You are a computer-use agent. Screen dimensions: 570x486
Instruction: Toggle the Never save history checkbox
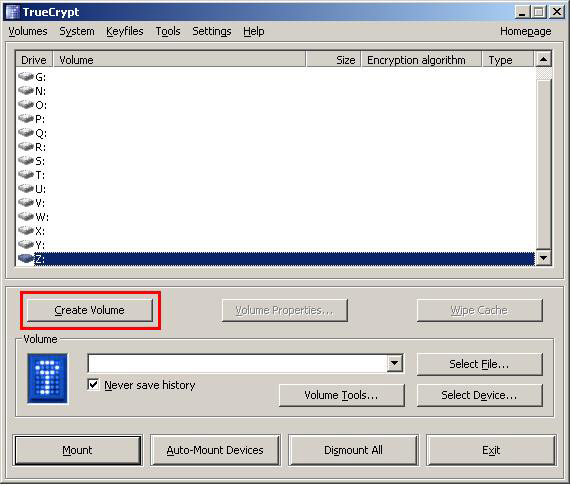click(x=93, y=385)
